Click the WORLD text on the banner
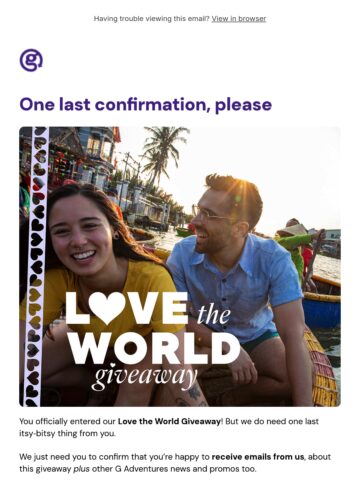The image size is (360, 480). pyautogui.click(x=154, y=348)
